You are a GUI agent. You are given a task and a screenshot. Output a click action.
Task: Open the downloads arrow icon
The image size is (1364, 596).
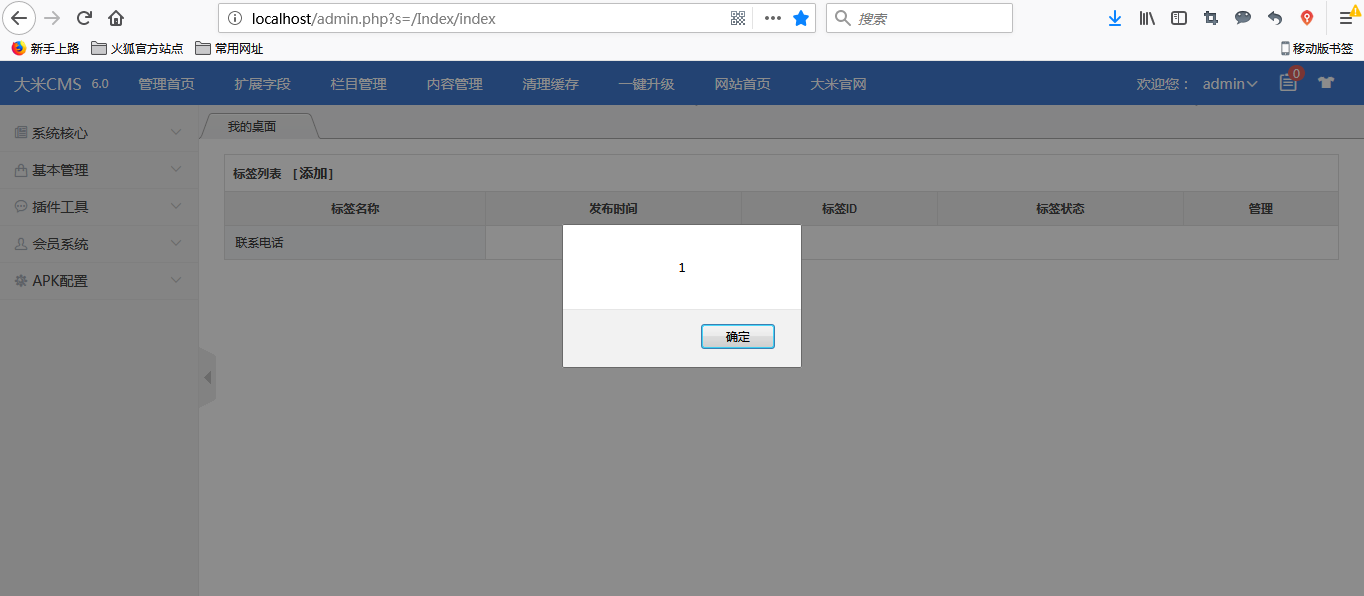coord(1114,18)
